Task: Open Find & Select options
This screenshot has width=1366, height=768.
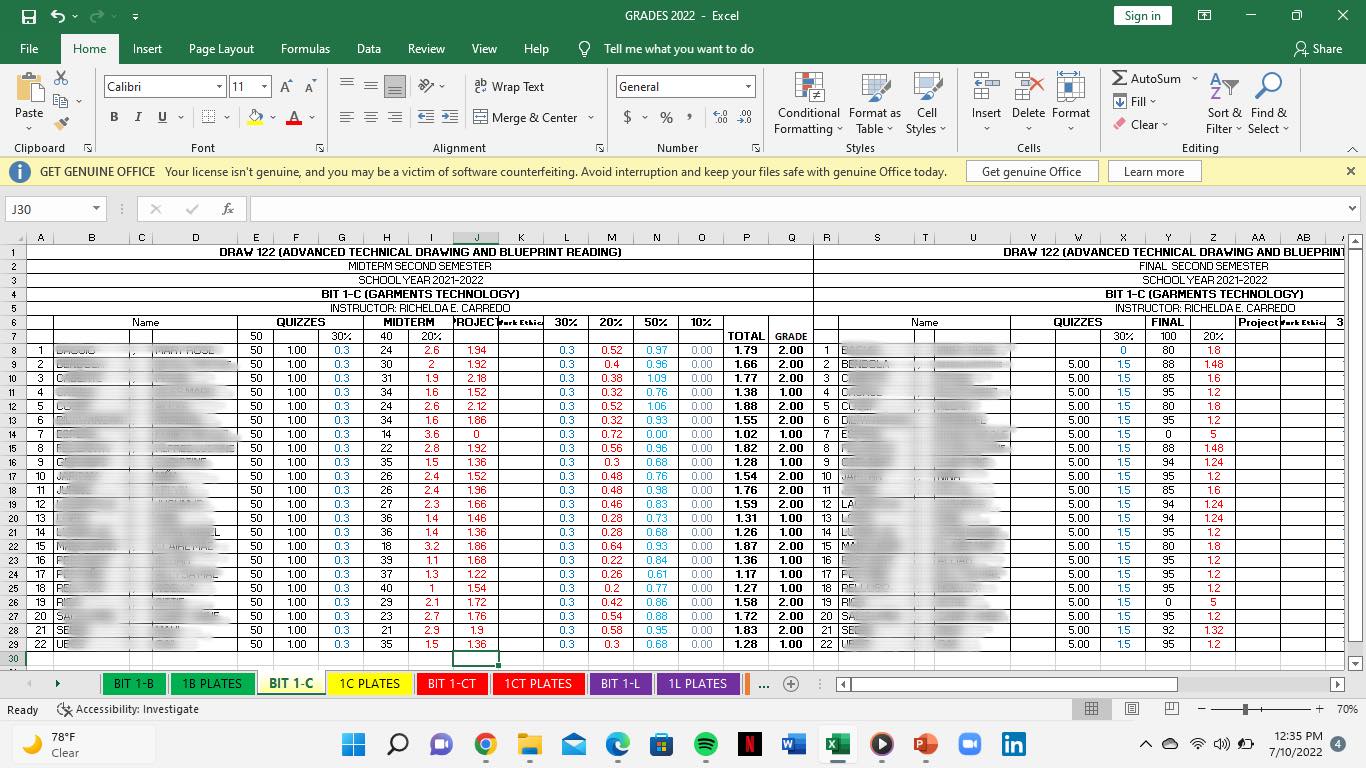Action: [x=1268, y=103]
